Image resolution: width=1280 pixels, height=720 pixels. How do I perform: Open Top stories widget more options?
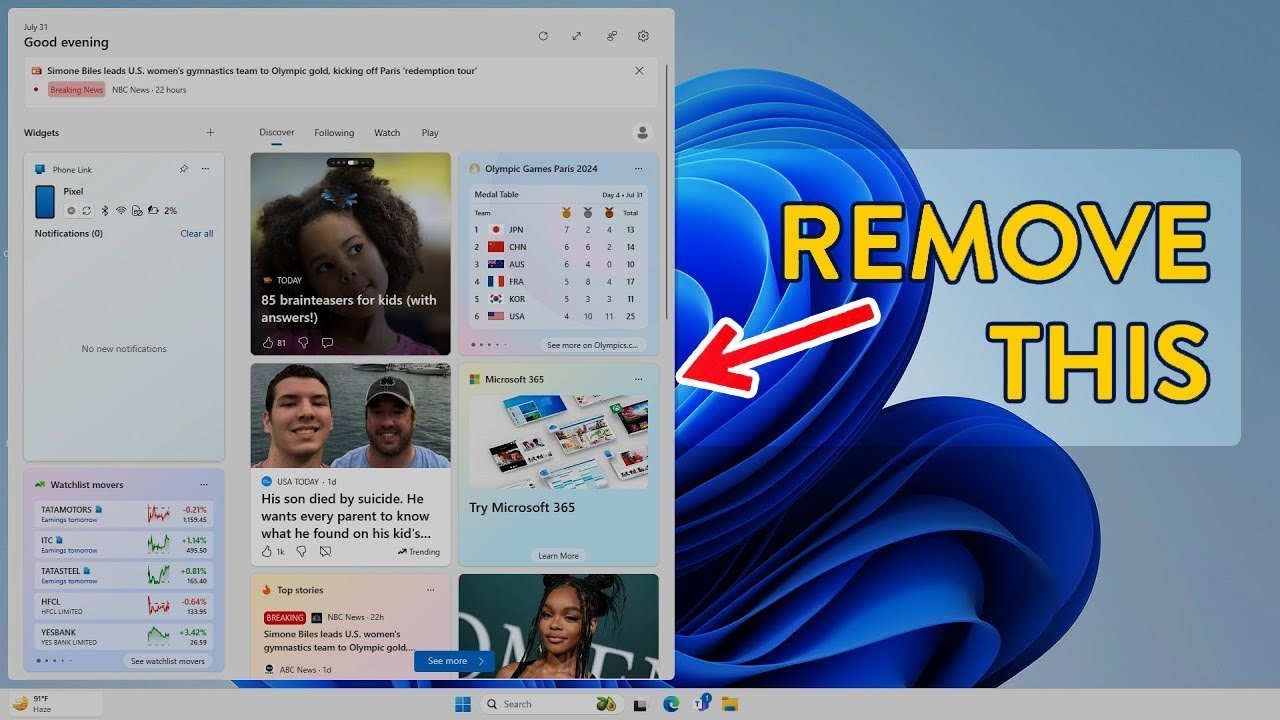pyautogui.click(x=431, y=589)
